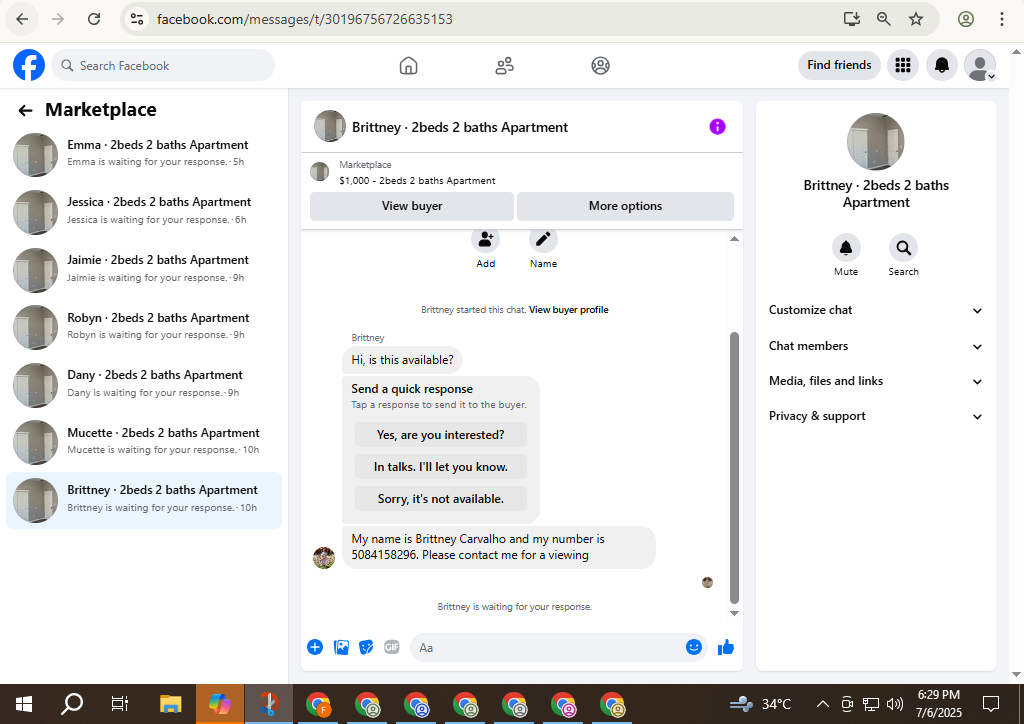Send quick reply 'Sorry, it's not available.'
This screenshot has width=1024, height=724.
pyautogui.click(x=441, y=499)
